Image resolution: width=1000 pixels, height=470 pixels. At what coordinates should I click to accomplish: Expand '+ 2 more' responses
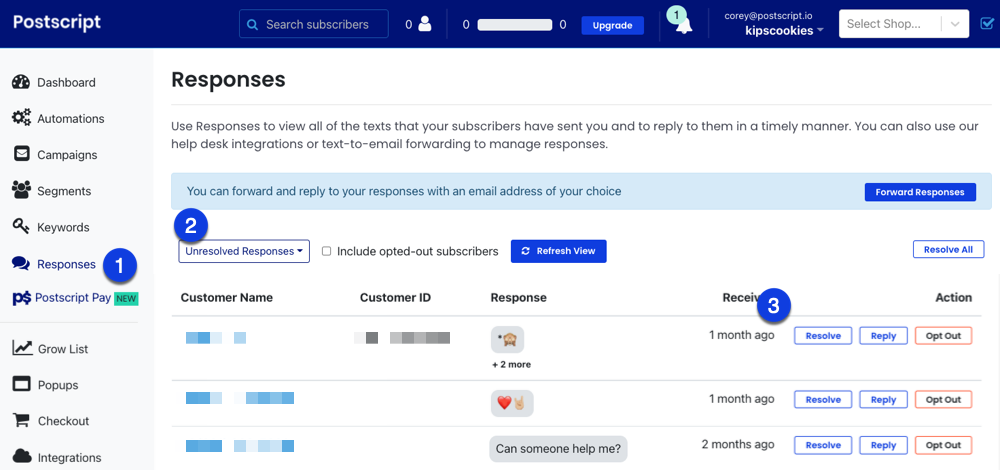(x=511, y=365)
